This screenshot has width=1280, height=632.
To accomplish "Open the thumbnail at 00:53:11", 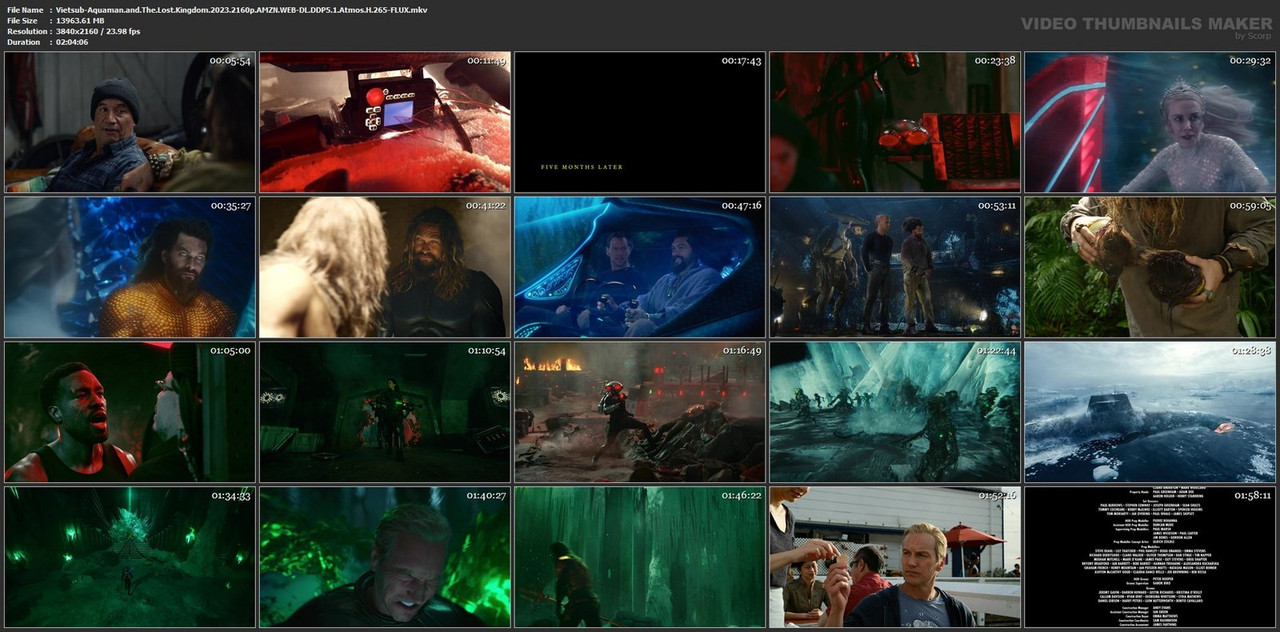I will coord(895,267).
